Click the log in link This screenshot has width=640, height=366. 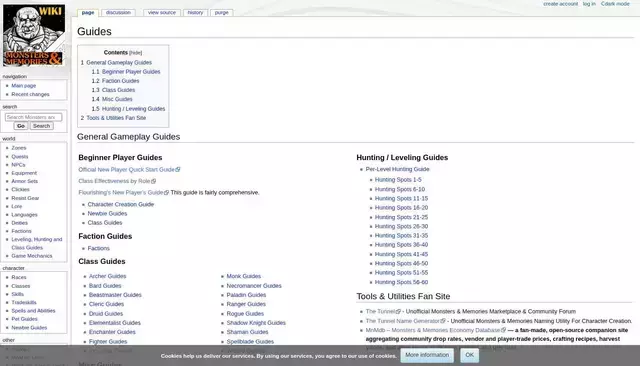[589, 4]
